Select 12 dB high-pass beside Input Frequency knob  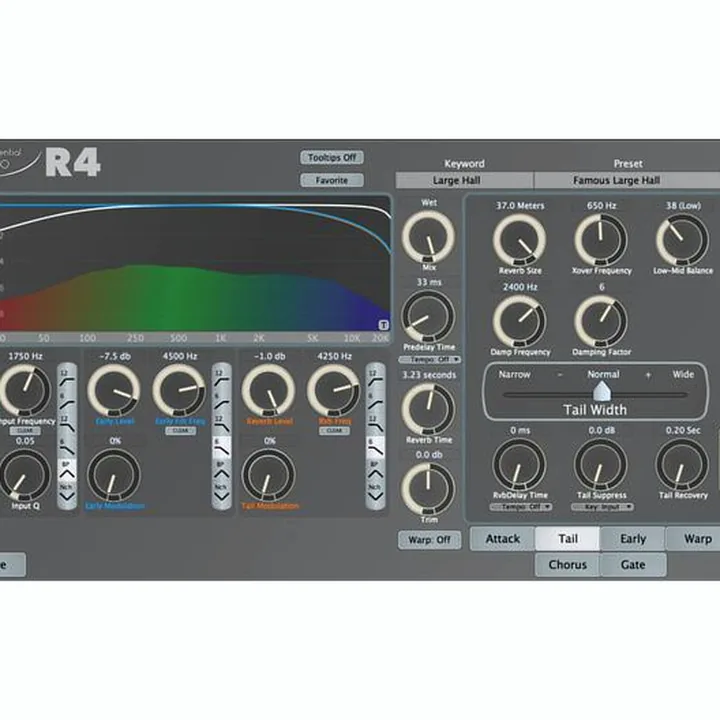coord(67,377)
